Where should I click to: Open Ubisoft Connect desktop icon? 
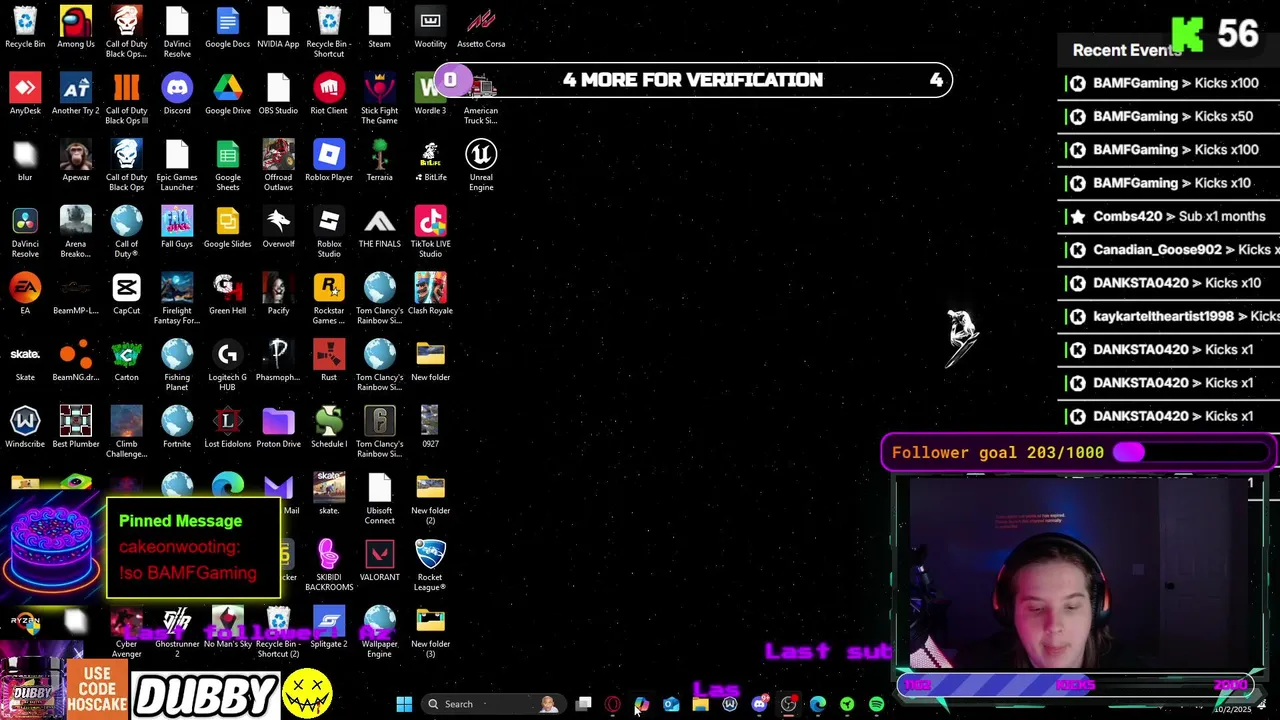pos(379,499)
